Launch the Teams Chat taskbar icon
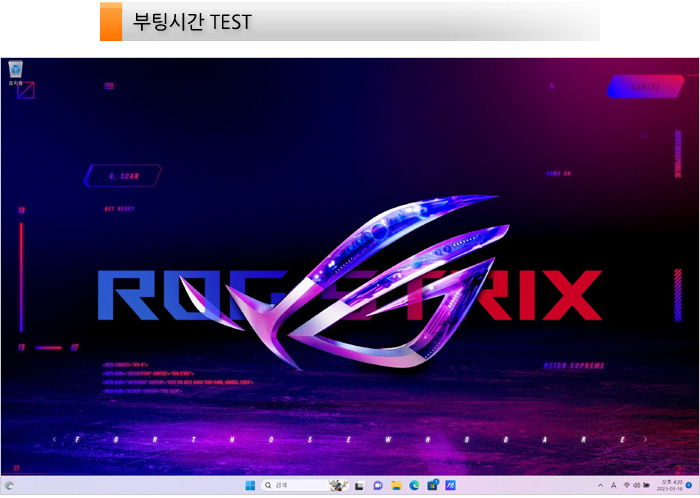The width and height of the screenshot is (700, 498). (x=378, y=485)
